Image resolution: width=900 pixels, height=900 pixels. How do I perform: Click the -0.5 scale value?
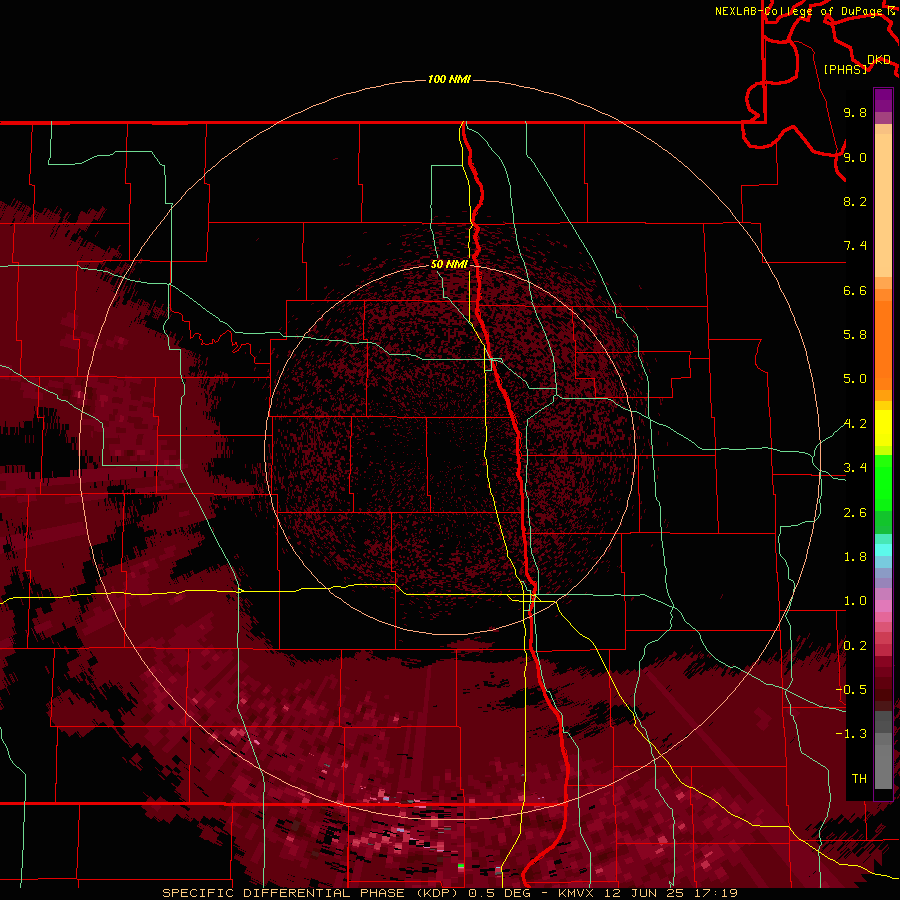tap(852, 690)
